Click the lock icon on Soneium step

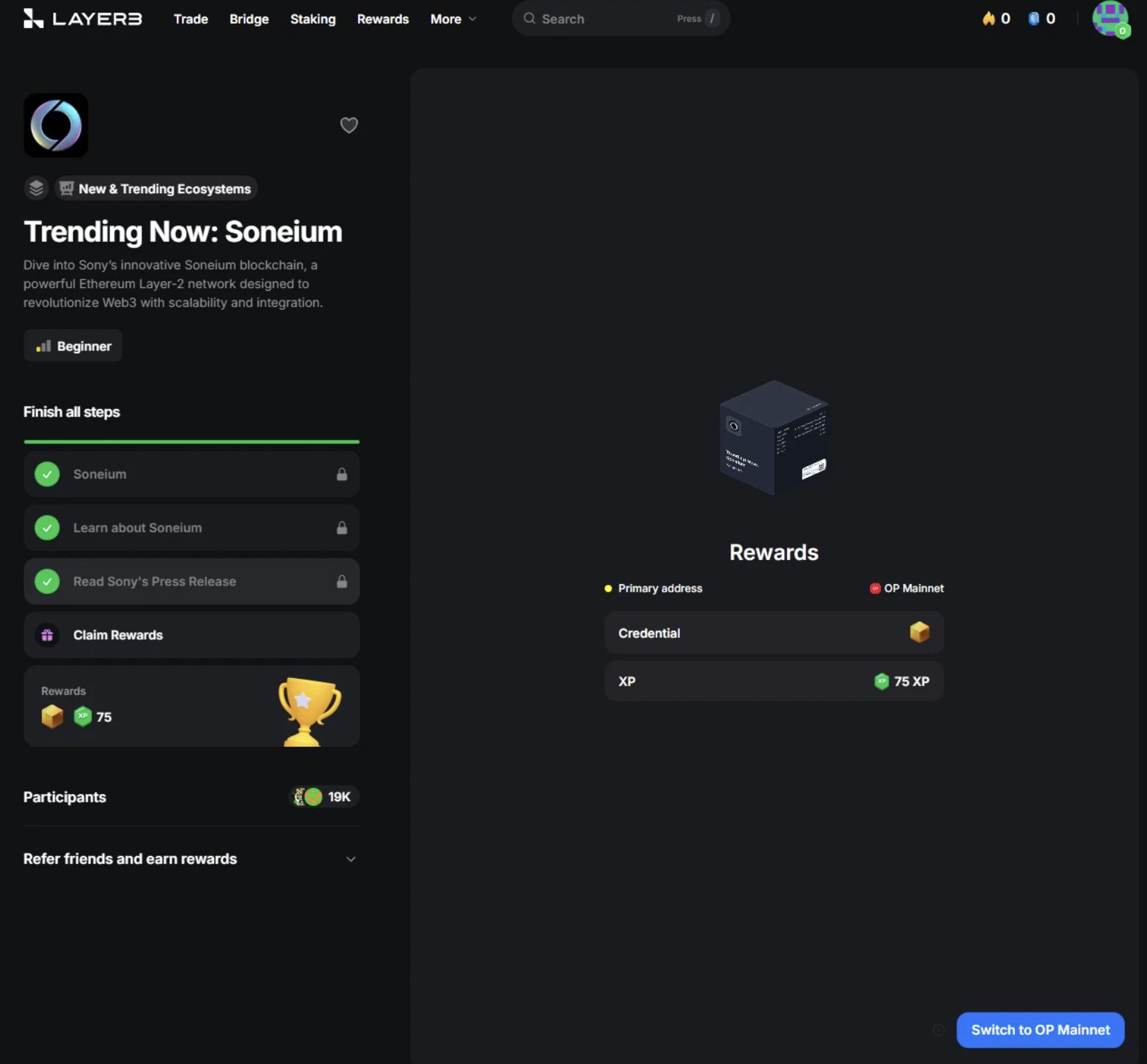click(x=342, y=474)
